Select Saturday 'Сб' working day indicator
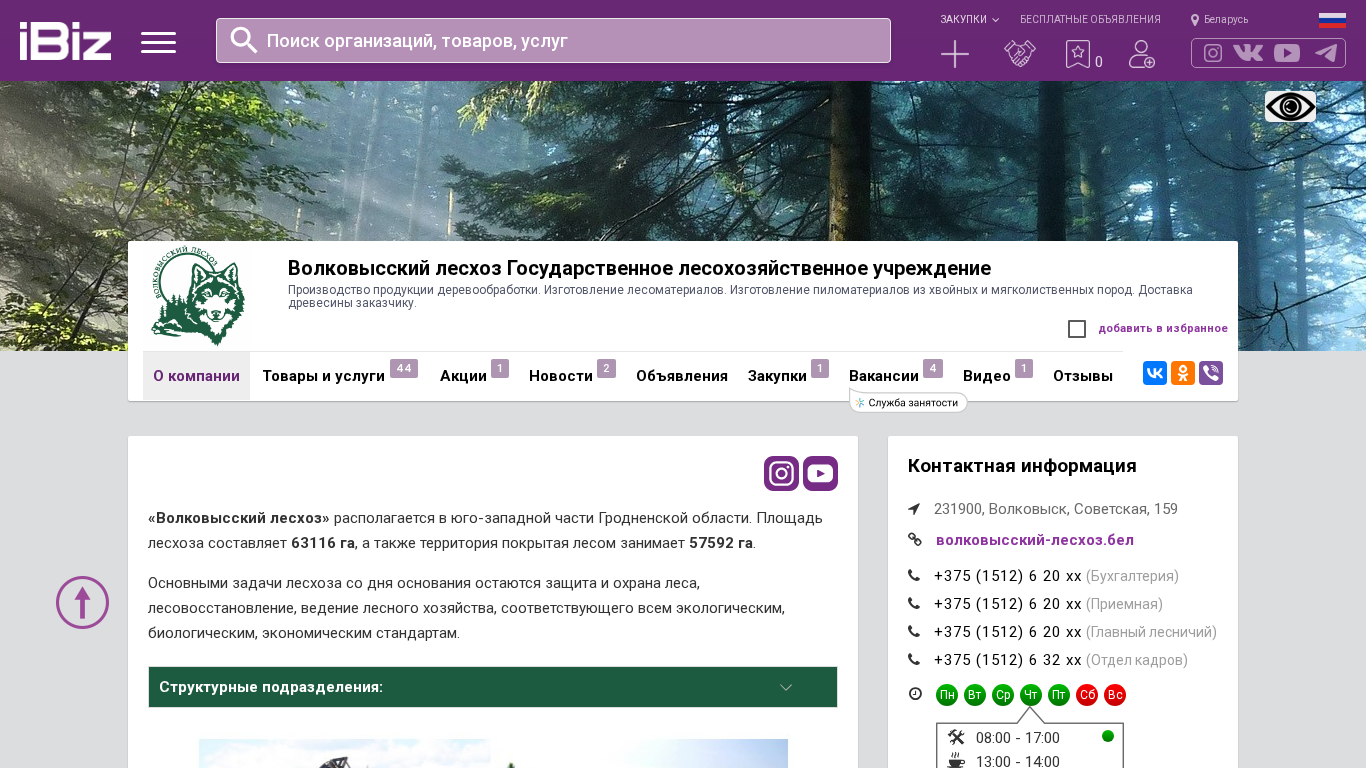This screenshot has width=1366, height=768. (x=1087, y=695)
